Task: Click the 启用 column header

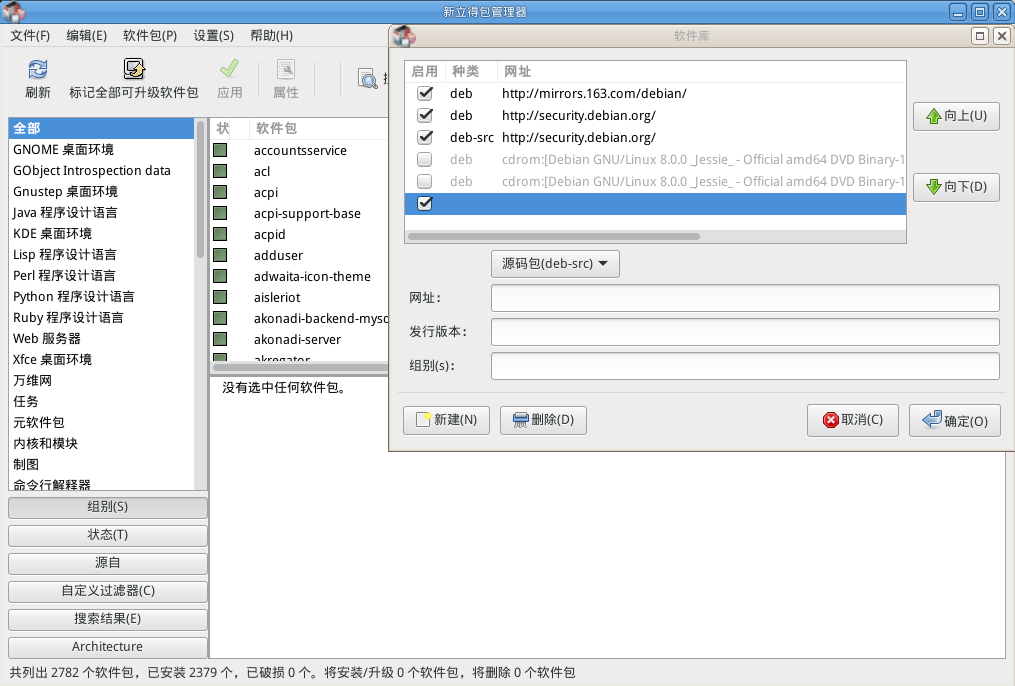Action: 425,72
